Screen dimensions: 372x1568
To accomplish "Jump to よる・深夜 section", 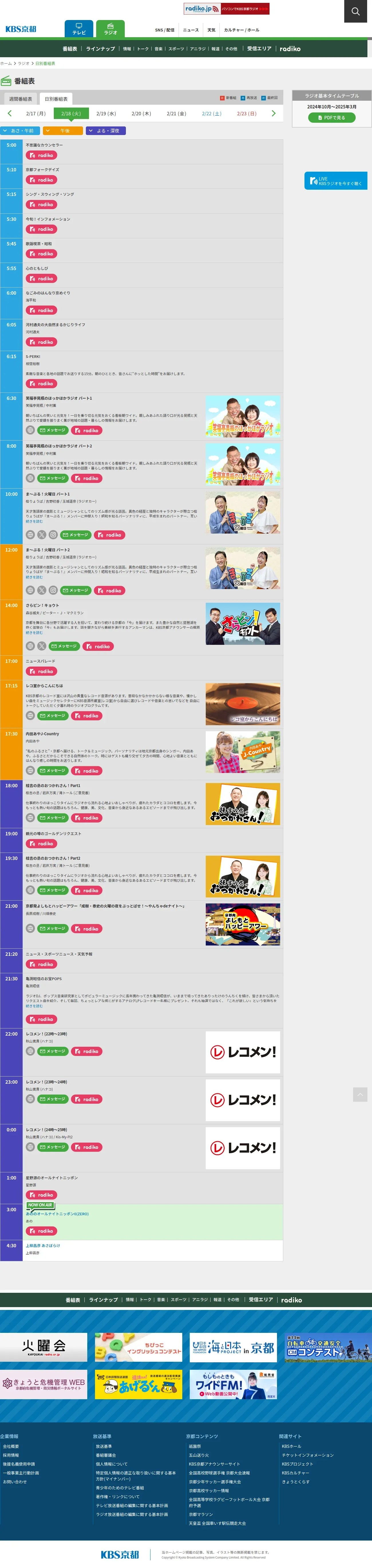I will click(x=106, y=130).
